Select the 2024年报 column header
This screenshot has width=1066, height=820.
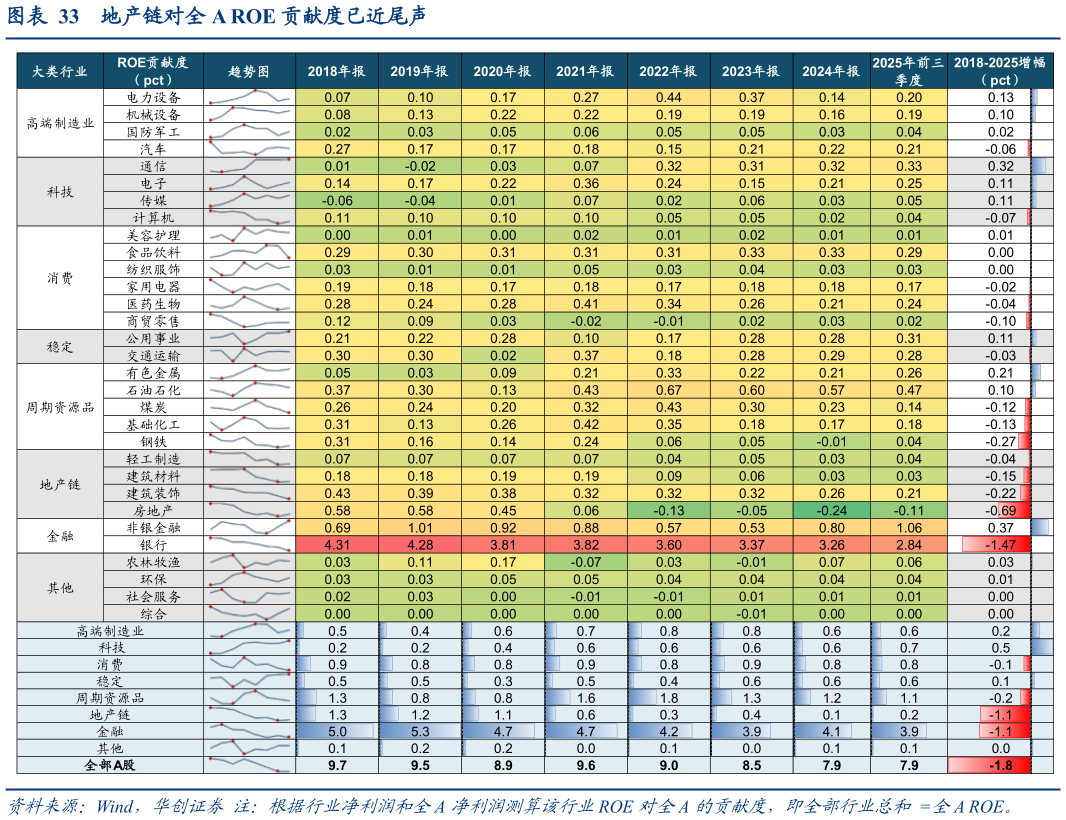(x=831, y=71)
